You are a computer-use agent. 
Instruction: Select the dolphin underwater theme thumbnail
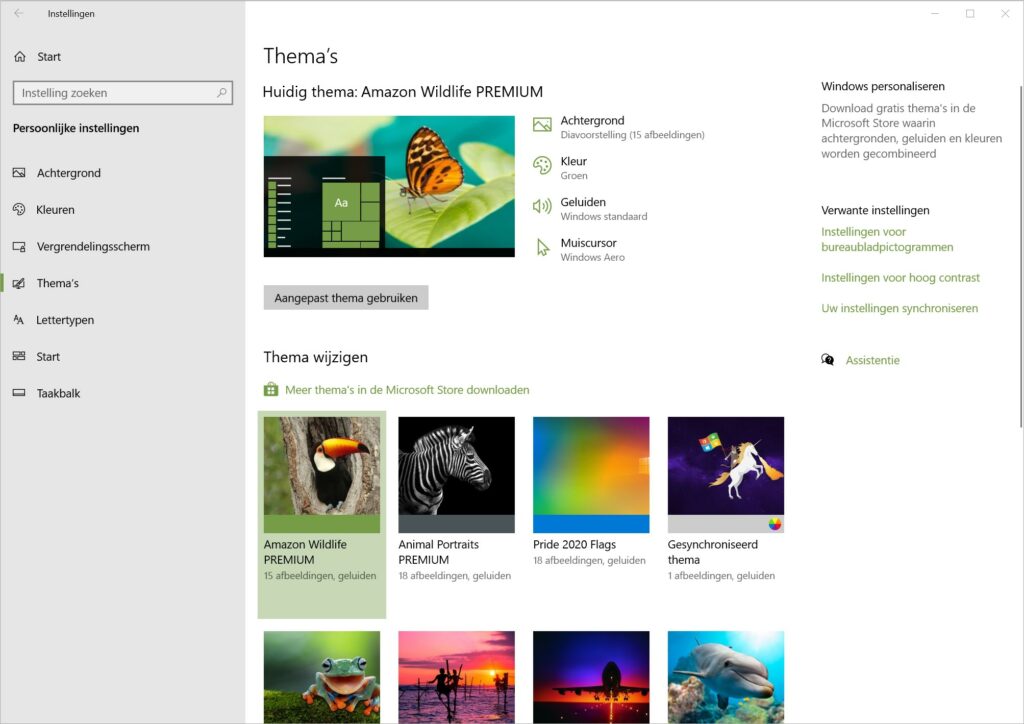tap(726, 677)
